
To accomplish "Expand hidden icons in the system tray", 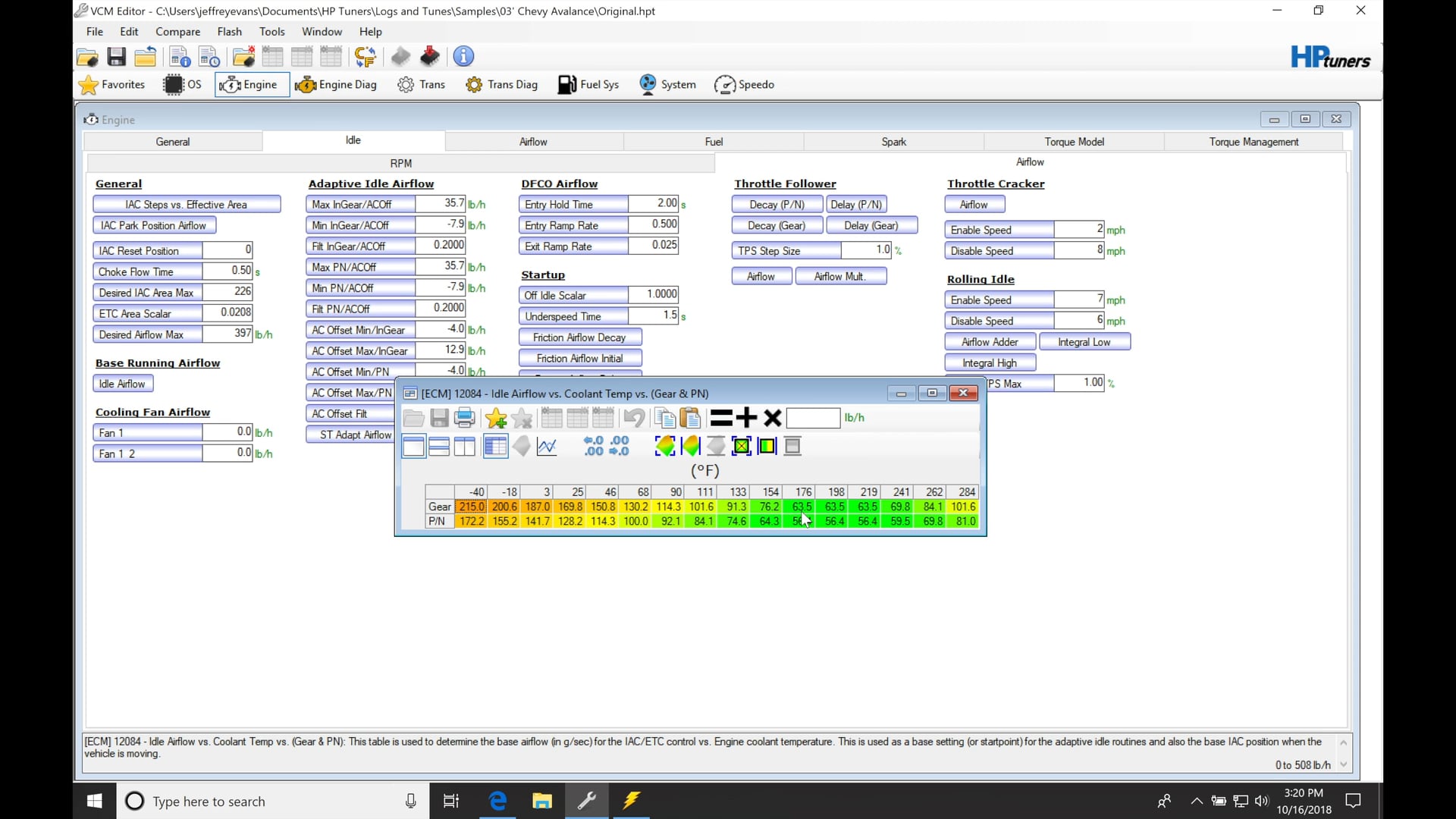I will pos(1197,801).
